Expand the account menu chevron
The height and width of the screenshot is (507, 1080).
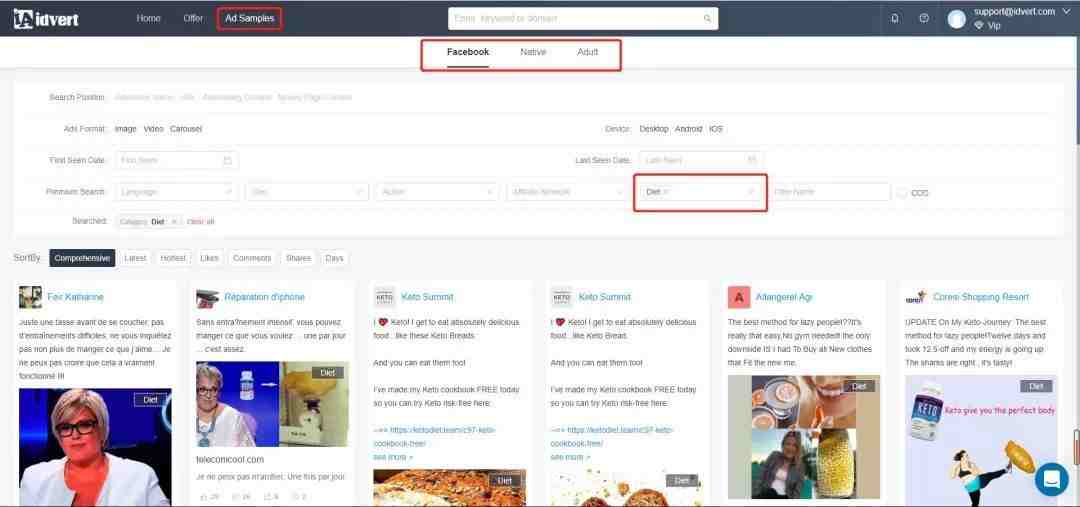1067,12
